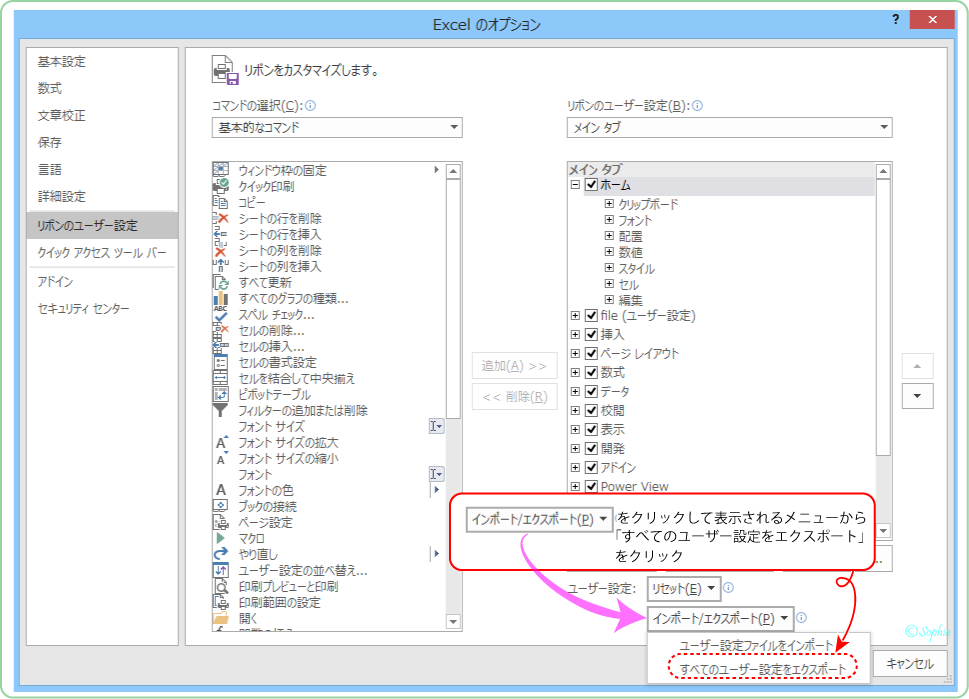Choose すべてのユーザー設定をエクスポート menu item
This screenshot has height=699, width=969.
click(763, 669)
